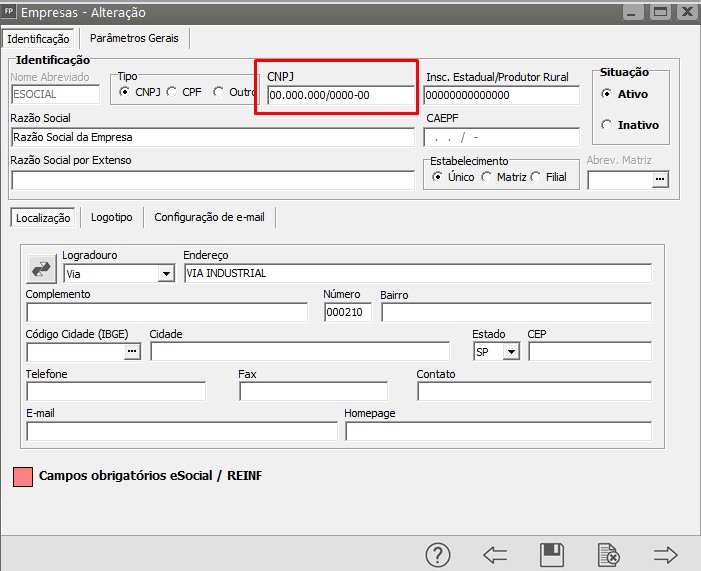The width and height of the screenshot is (701, 571).
Task: Switch to the Parâmetros Gerais tab
Action: point(134,38)
